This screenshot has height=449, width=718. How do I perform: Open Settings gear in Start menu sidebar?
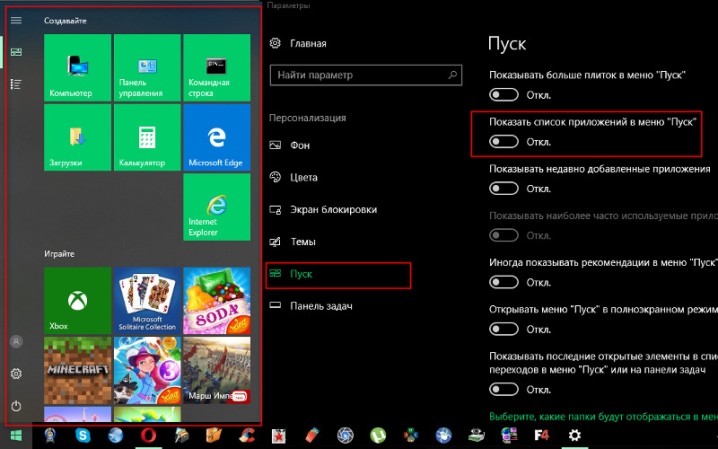(16, 373)
